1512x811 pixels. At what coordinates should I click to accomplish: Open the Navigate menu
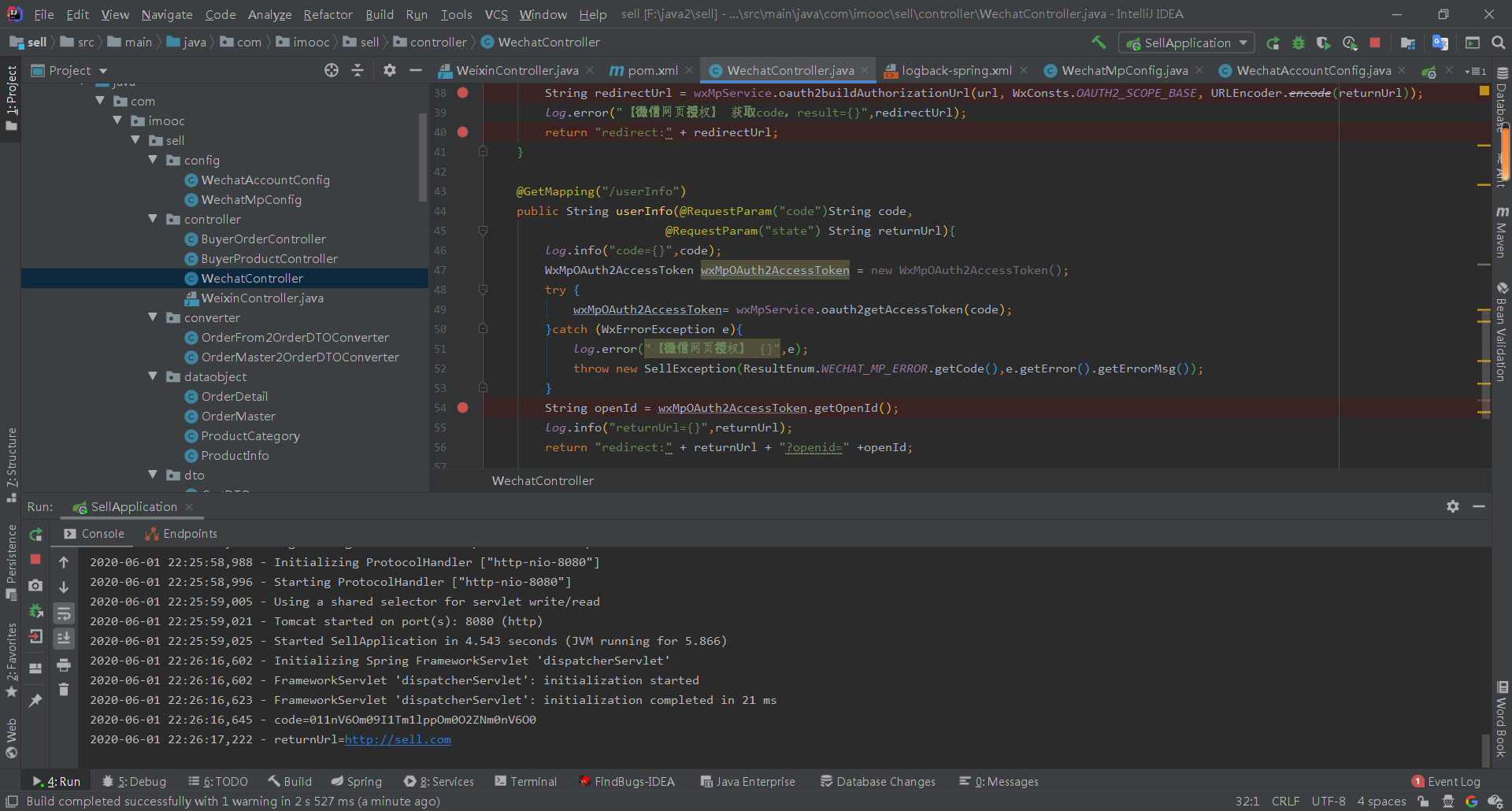pyautogui.click(x=167, y=14)
